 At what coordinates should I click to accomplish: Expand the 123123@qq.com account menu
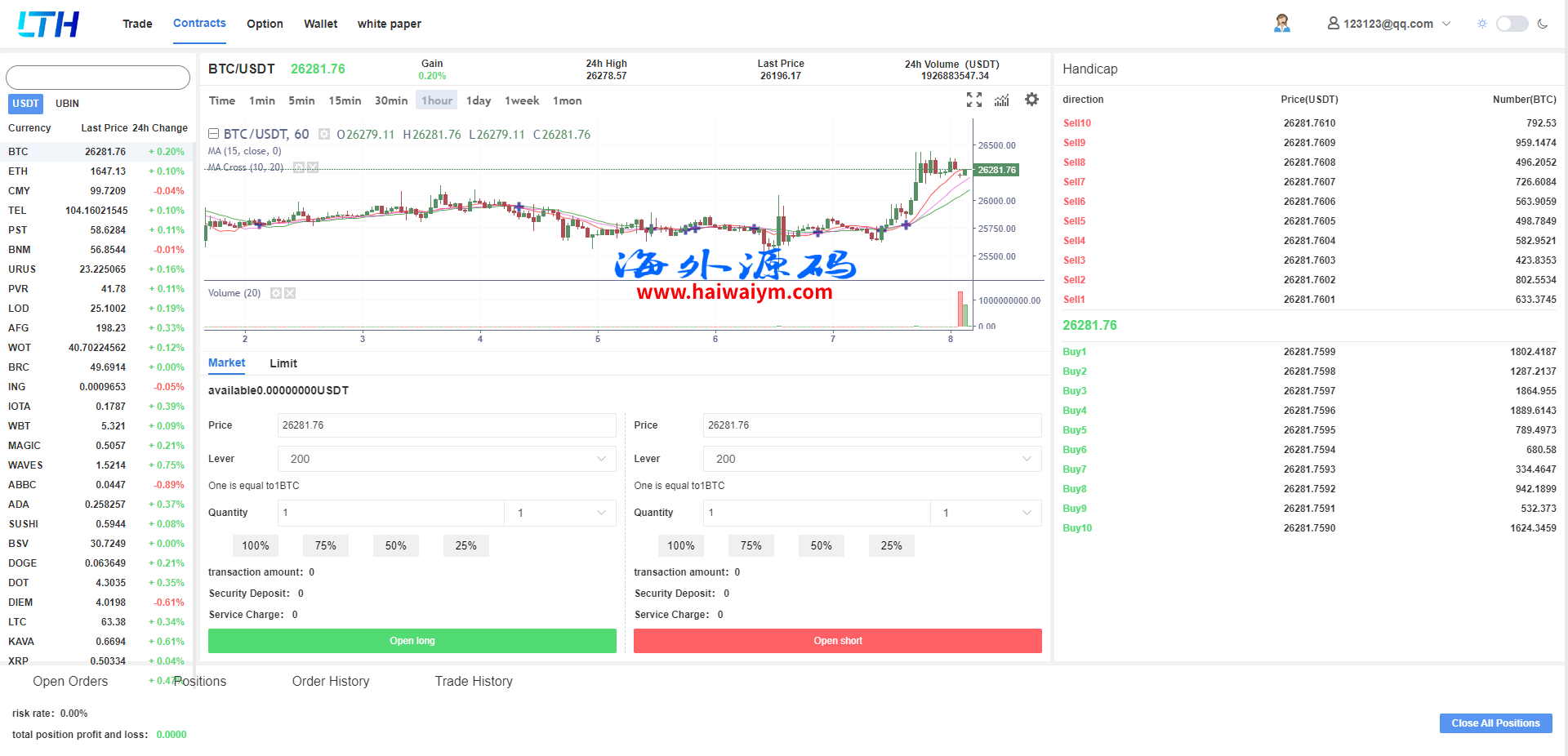1388,24
